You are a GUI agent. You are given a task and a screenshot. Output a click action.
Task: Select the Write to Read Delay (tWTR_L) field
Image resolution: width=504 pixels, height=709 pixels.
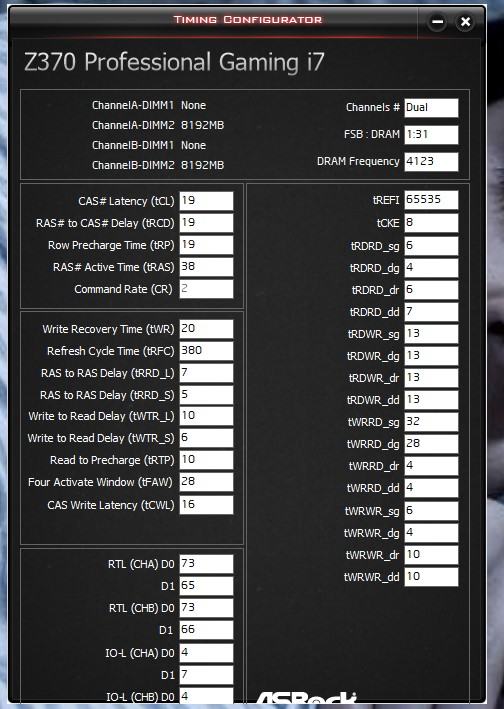pos(207,416)
